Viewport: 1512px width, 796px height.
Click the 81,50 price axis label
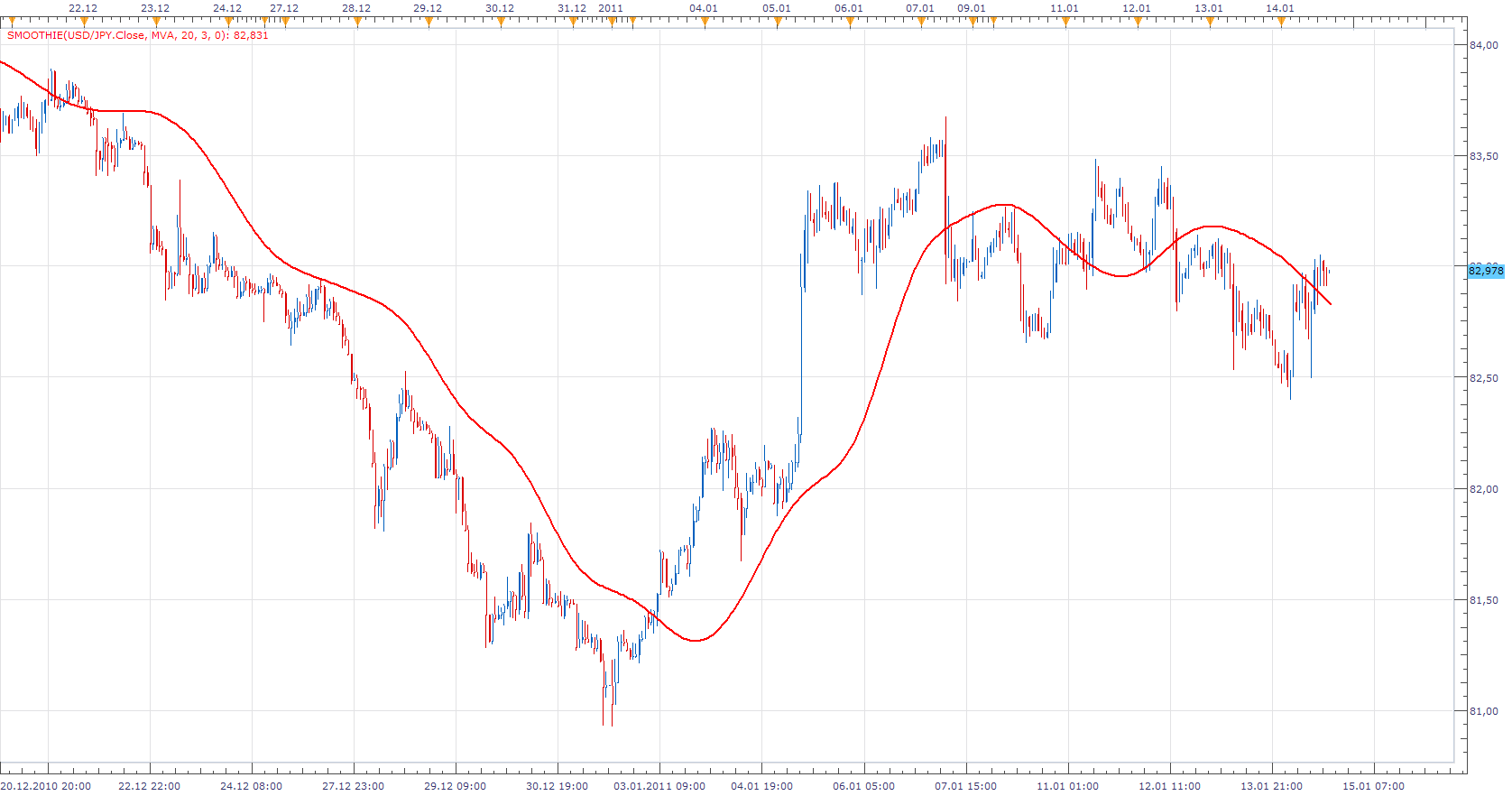tap(1484, 600)
